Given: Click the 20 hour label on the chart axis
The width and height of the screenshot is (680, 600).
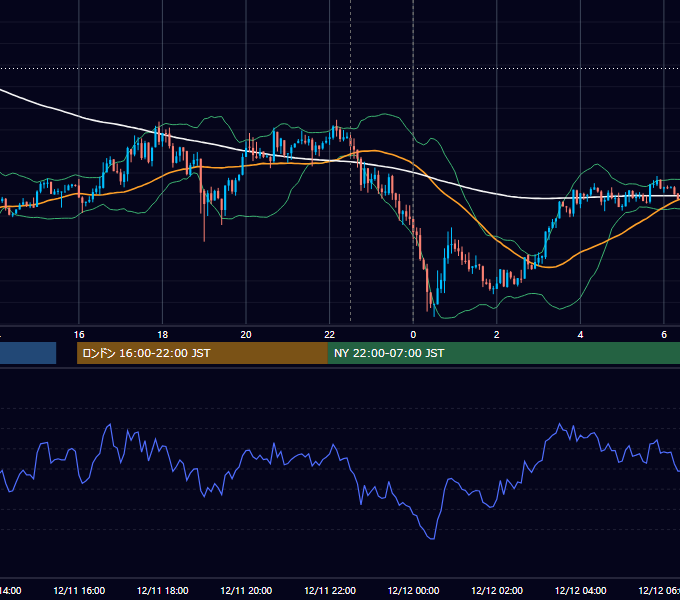Looking at the screenshot, I should 246,335.
